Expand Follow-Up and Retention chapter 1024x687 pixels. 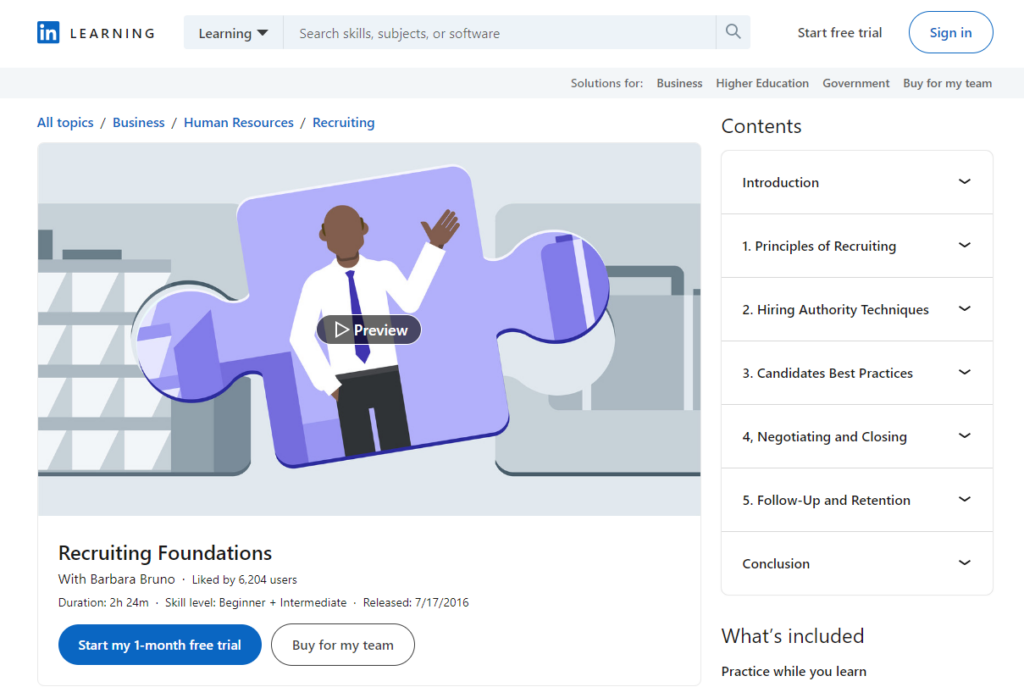pyautogui.click(x=857, y=500)
